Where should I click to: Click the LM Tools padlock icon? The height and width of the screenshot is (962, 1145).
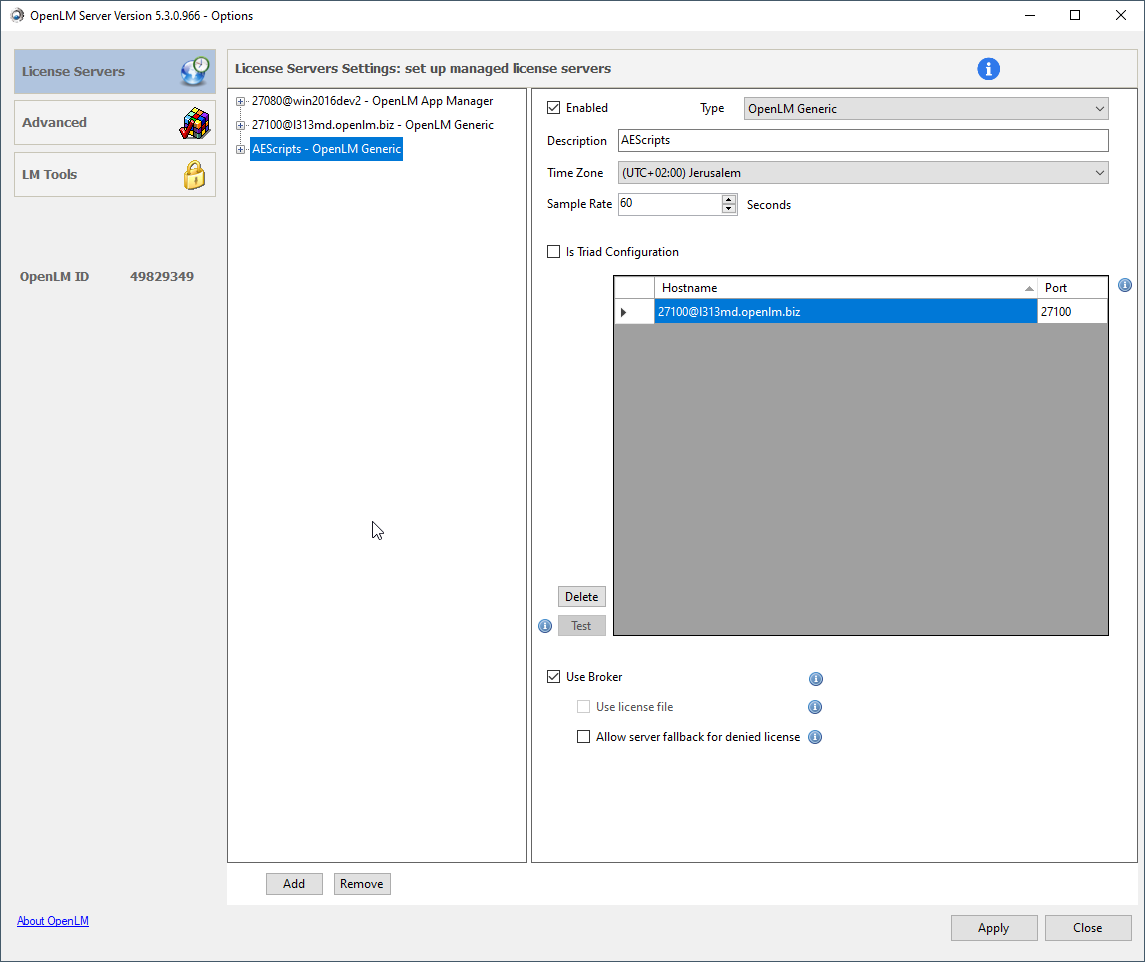[x=194, y=175]
